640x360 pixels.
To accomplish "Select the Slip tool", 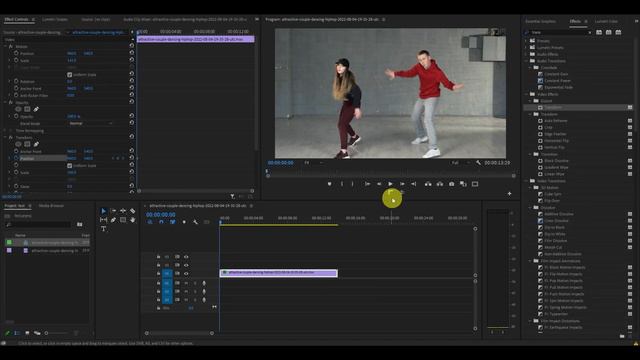I will [103, 220].
